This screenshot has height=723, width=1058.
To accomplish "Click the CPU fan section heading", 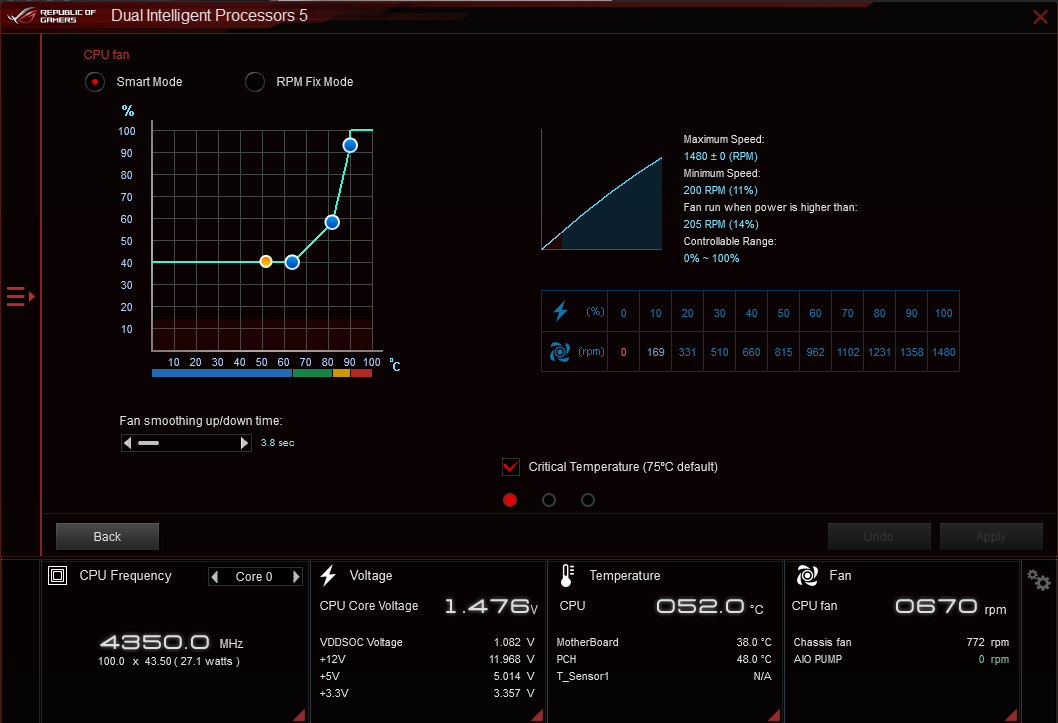I will point(107,55).
